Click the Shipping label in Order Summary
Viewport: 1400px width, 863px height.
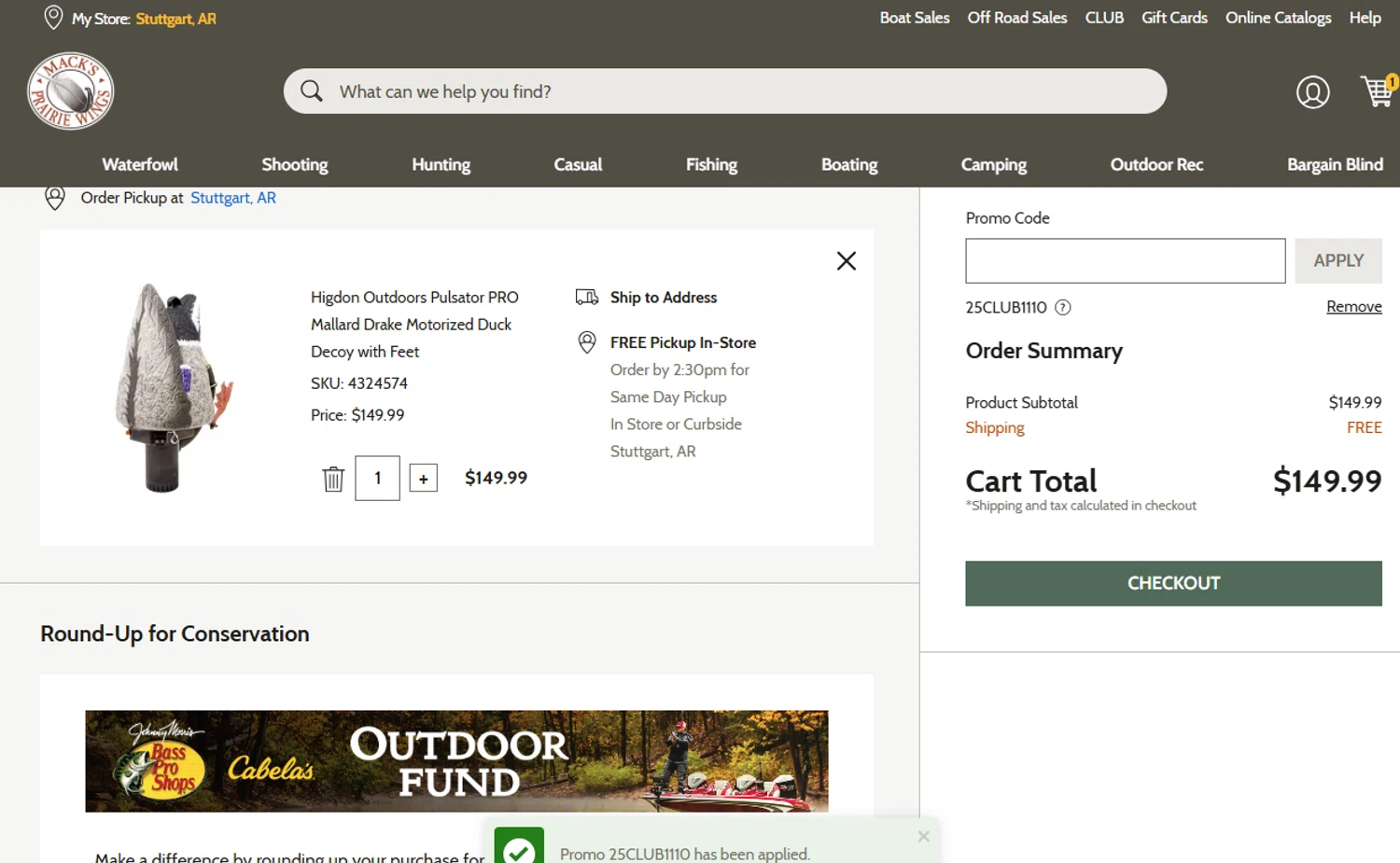(x=995, y=427)
